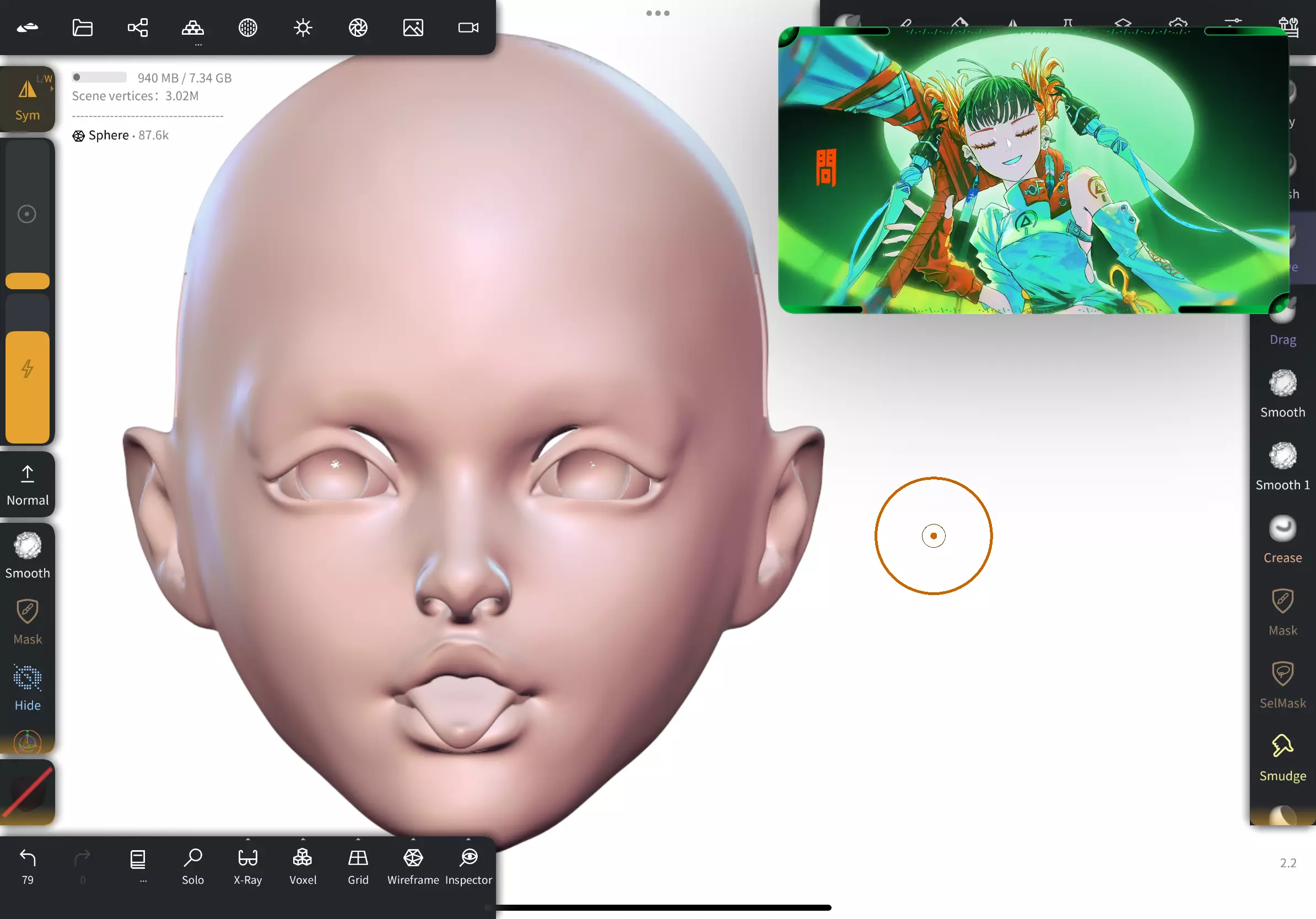Screen dimensions: 1316x919
Task: Select the Mask tool in right toolbar
Action: point(1283,613)
